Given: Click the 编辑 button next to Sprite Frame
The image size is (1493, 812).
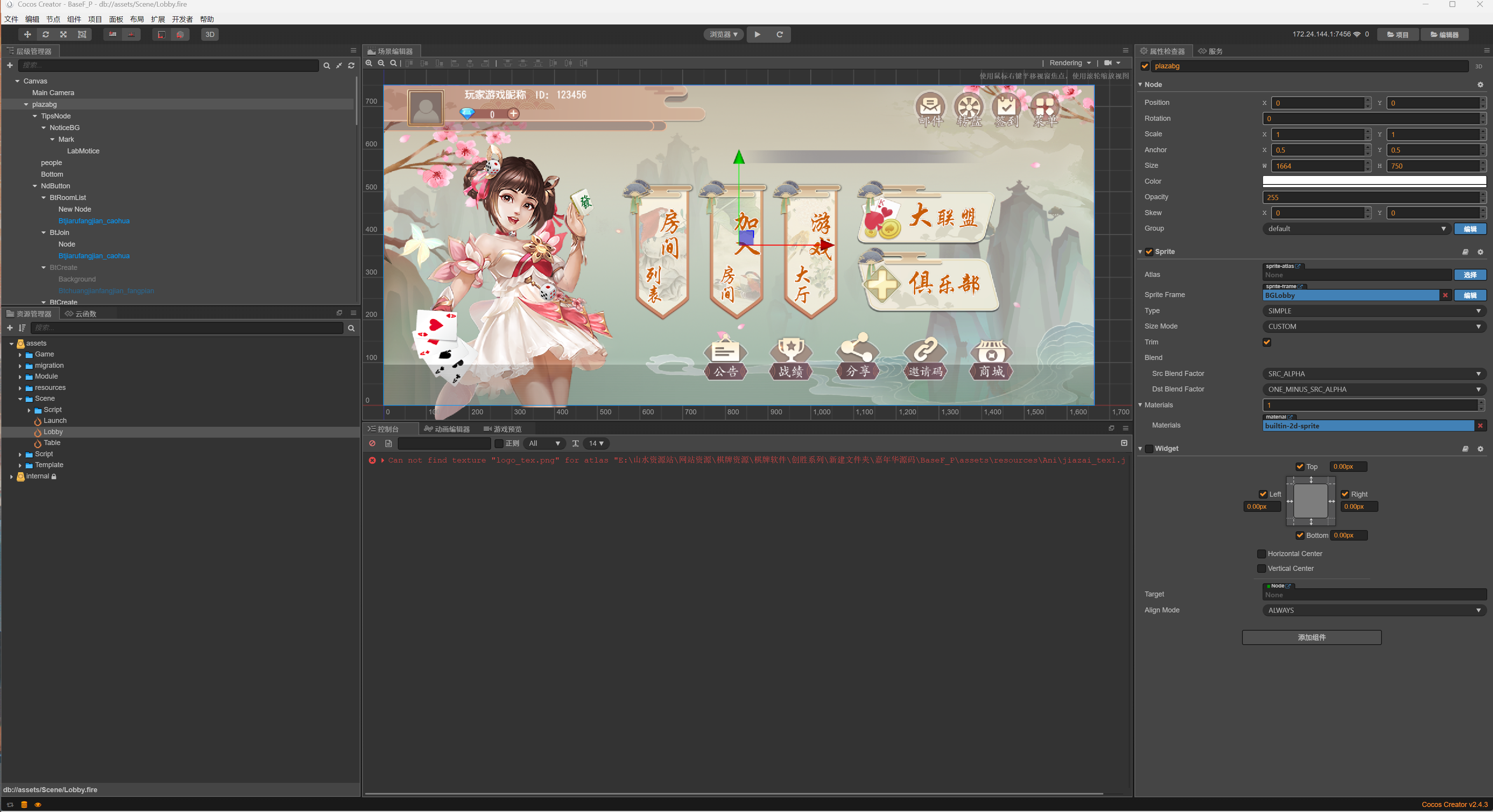Looking at the screenshot, I should tap(1470, 296).
